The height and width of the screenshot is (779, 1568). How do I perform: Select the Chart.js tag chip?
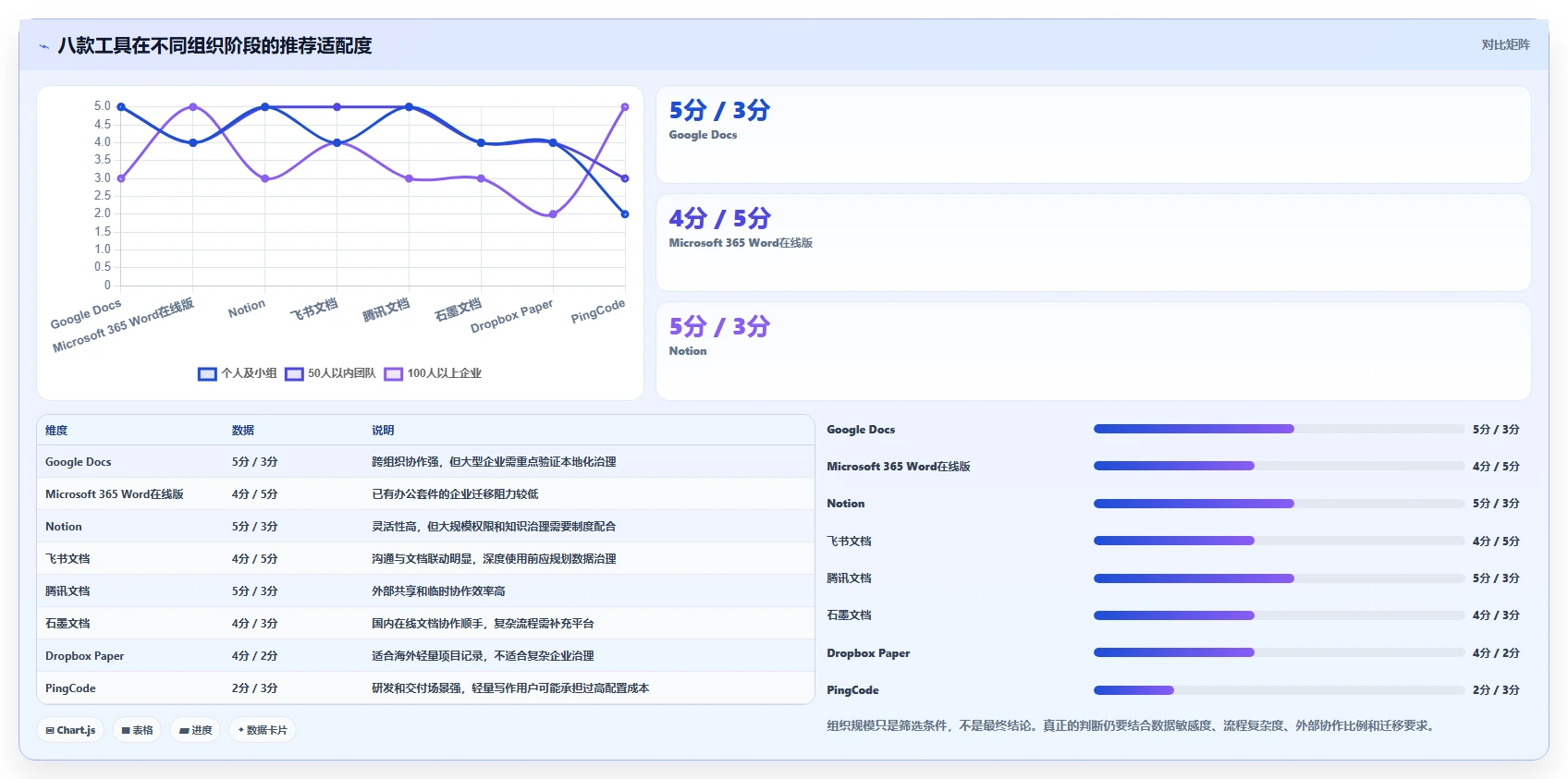71,730
